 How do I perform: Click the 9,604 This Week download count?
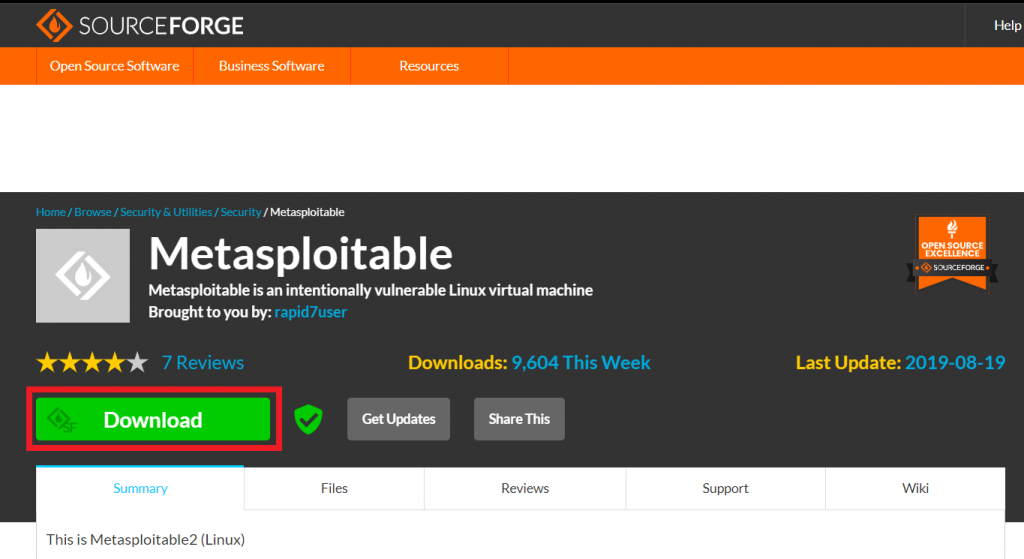(581, 362)
